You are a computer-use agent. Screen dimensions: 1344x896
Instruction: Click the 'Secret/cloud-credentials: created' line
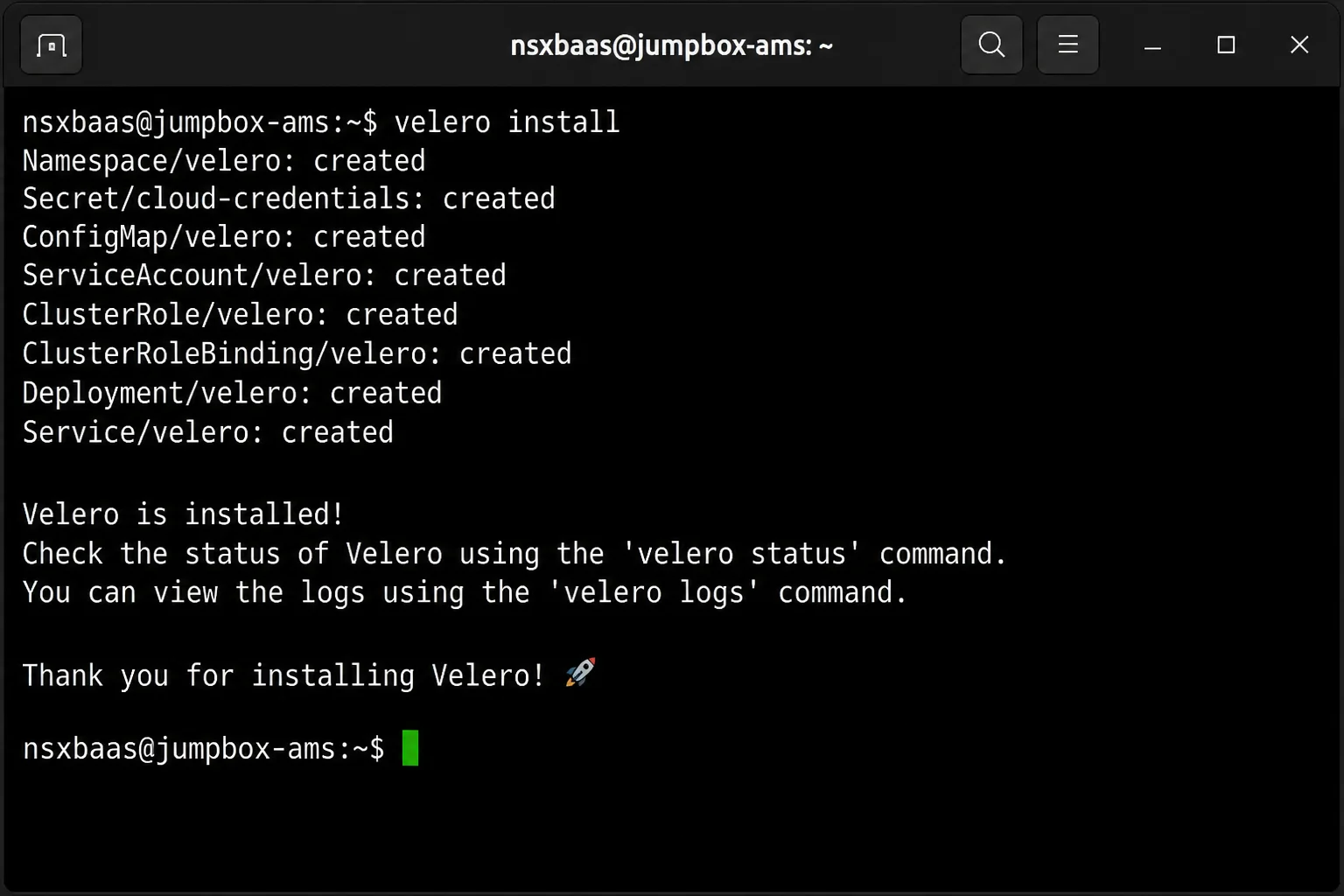[x=289, y=199]
